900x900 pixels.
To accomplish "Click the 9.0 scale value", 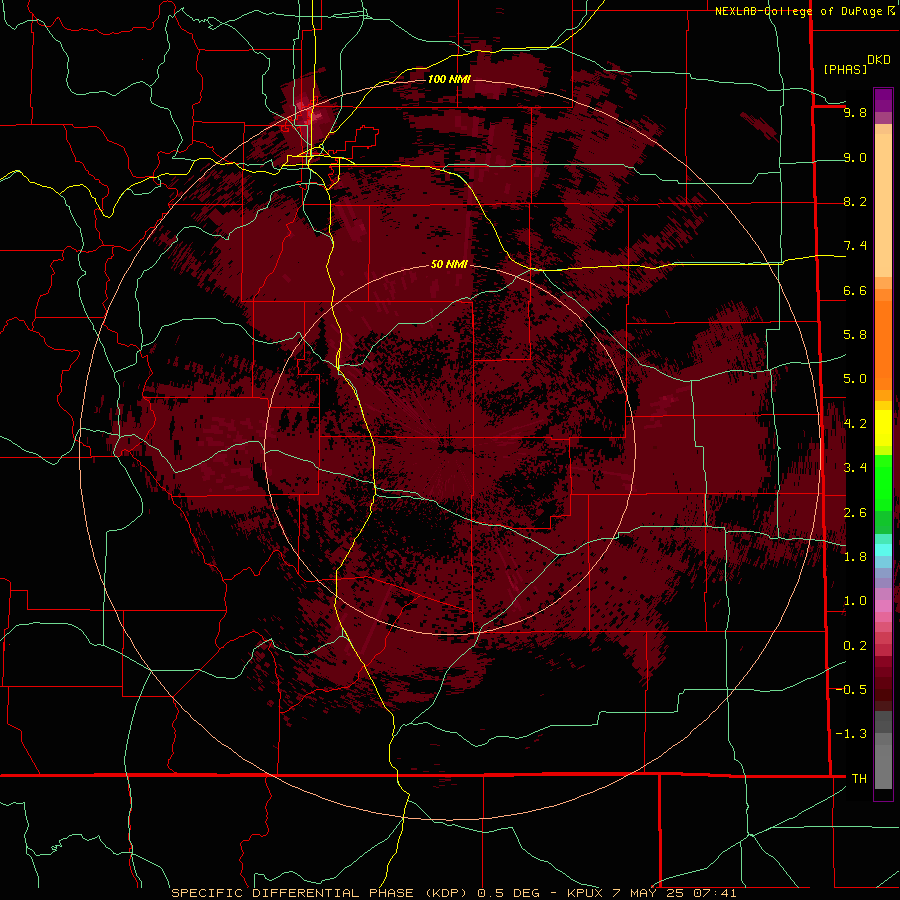I will coord(855,158).
